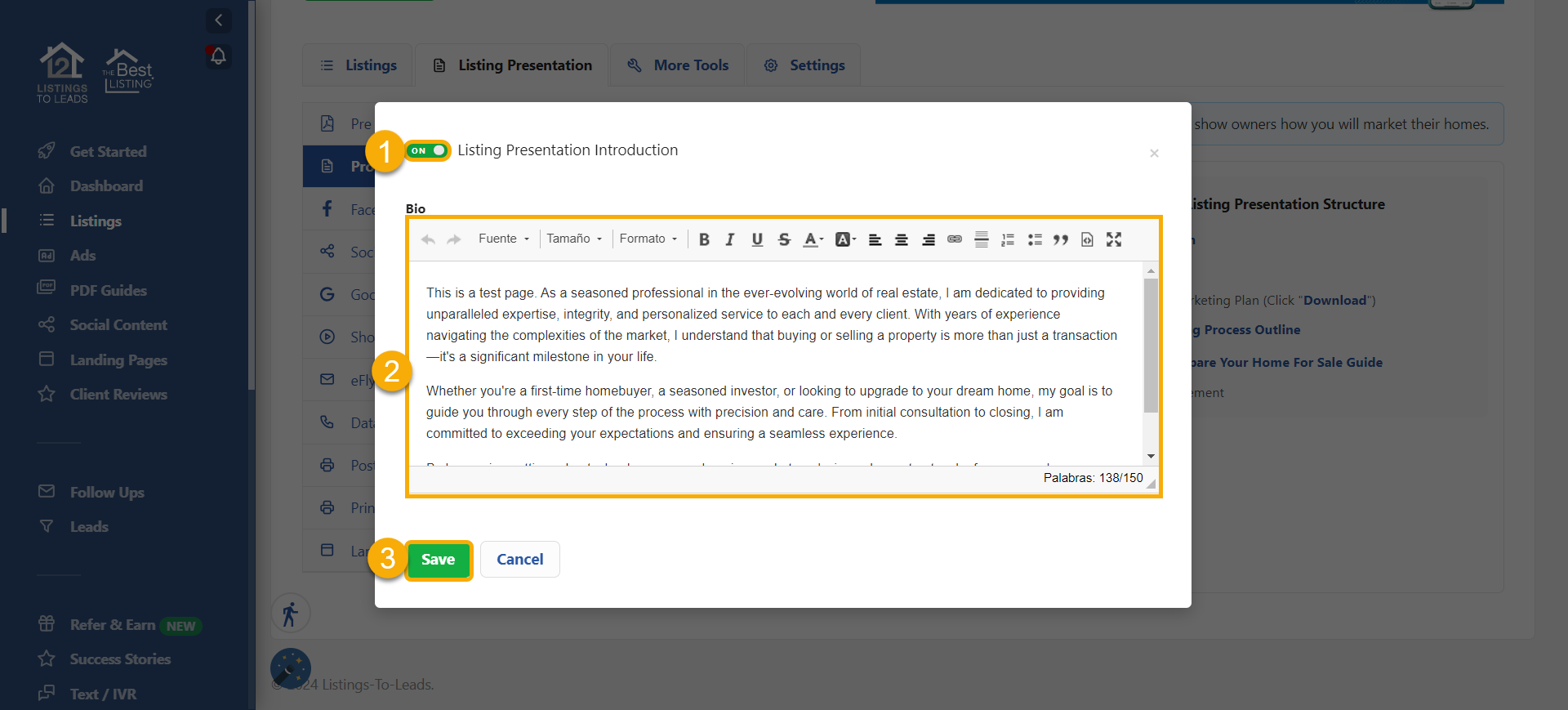The image size is (1568, 710).
Task: Go to Dashboard in sidebar
Action: pos(91,186)
